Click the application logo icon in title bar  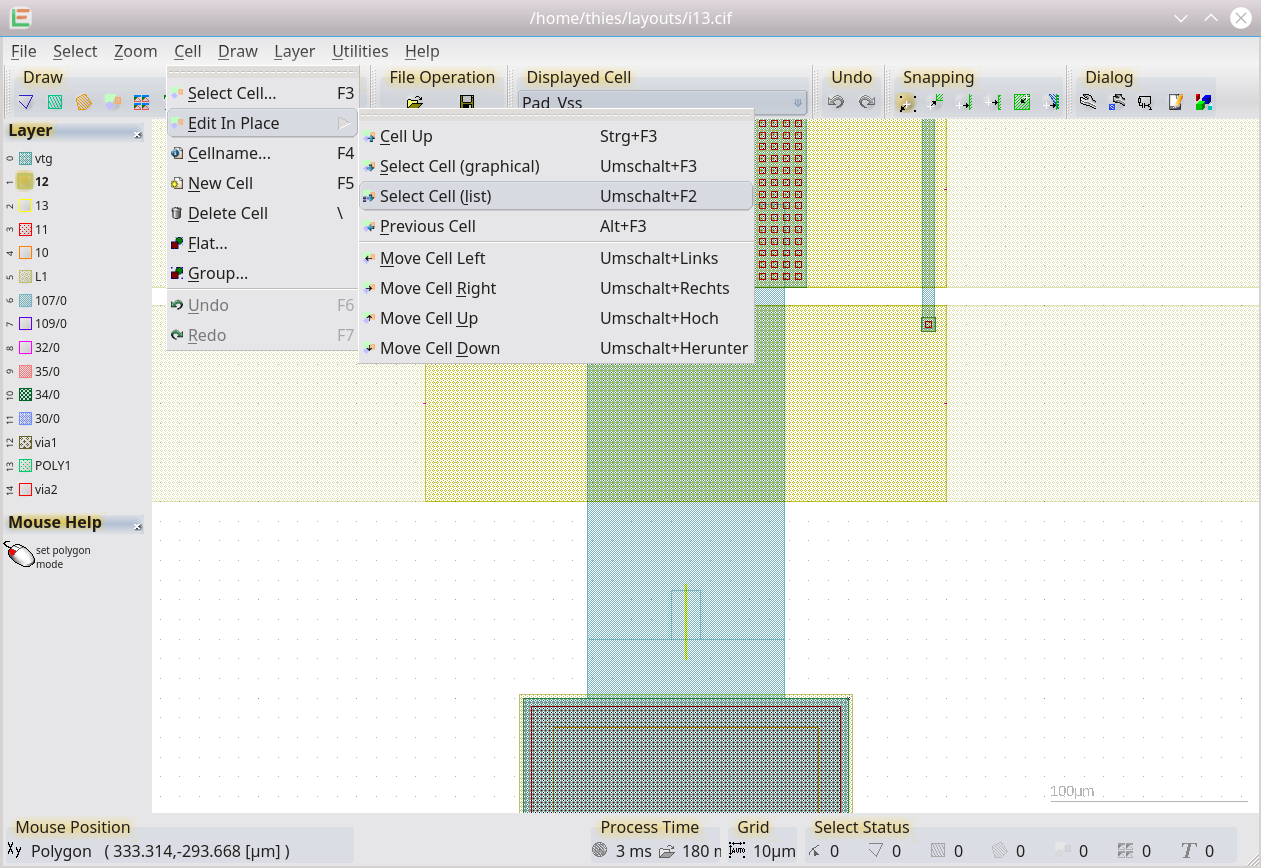[x=20, y=17]
